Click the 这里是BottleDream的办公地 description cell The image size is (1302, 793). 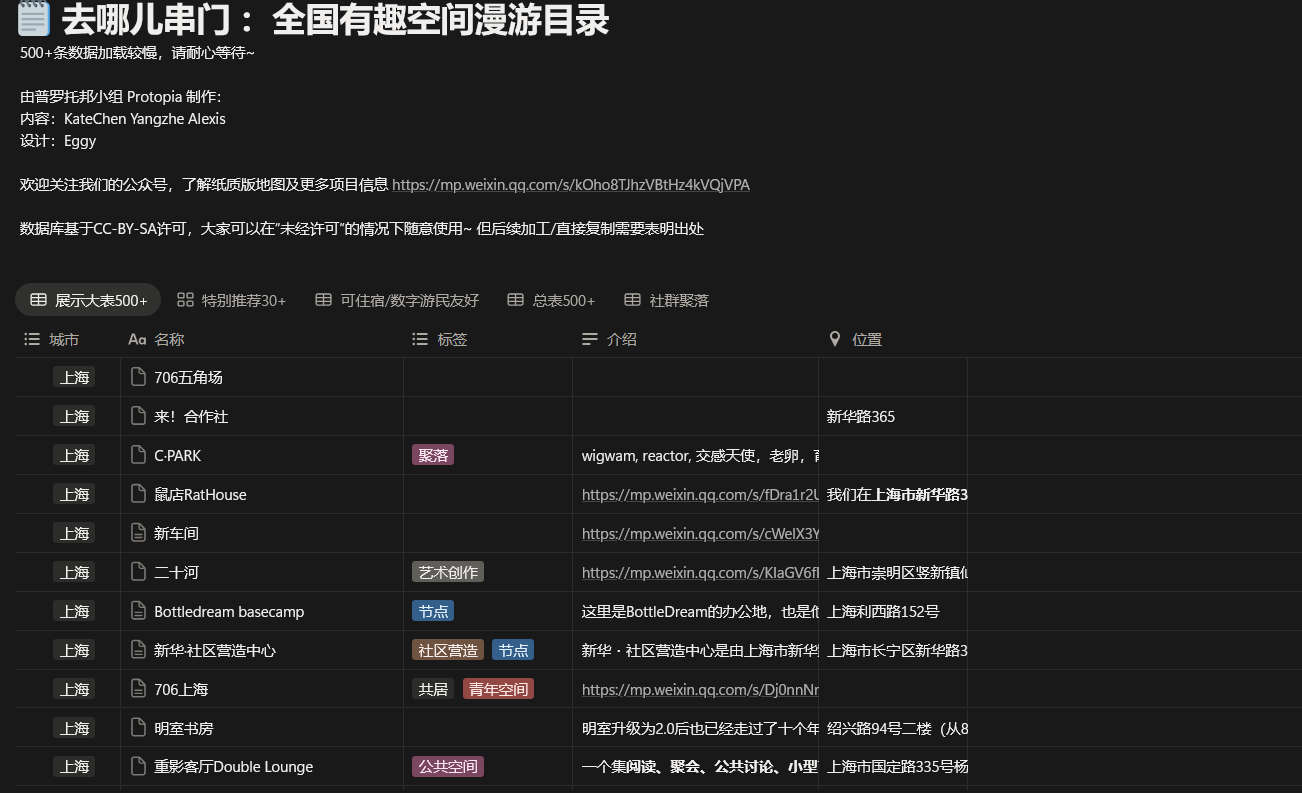(695, 611)
